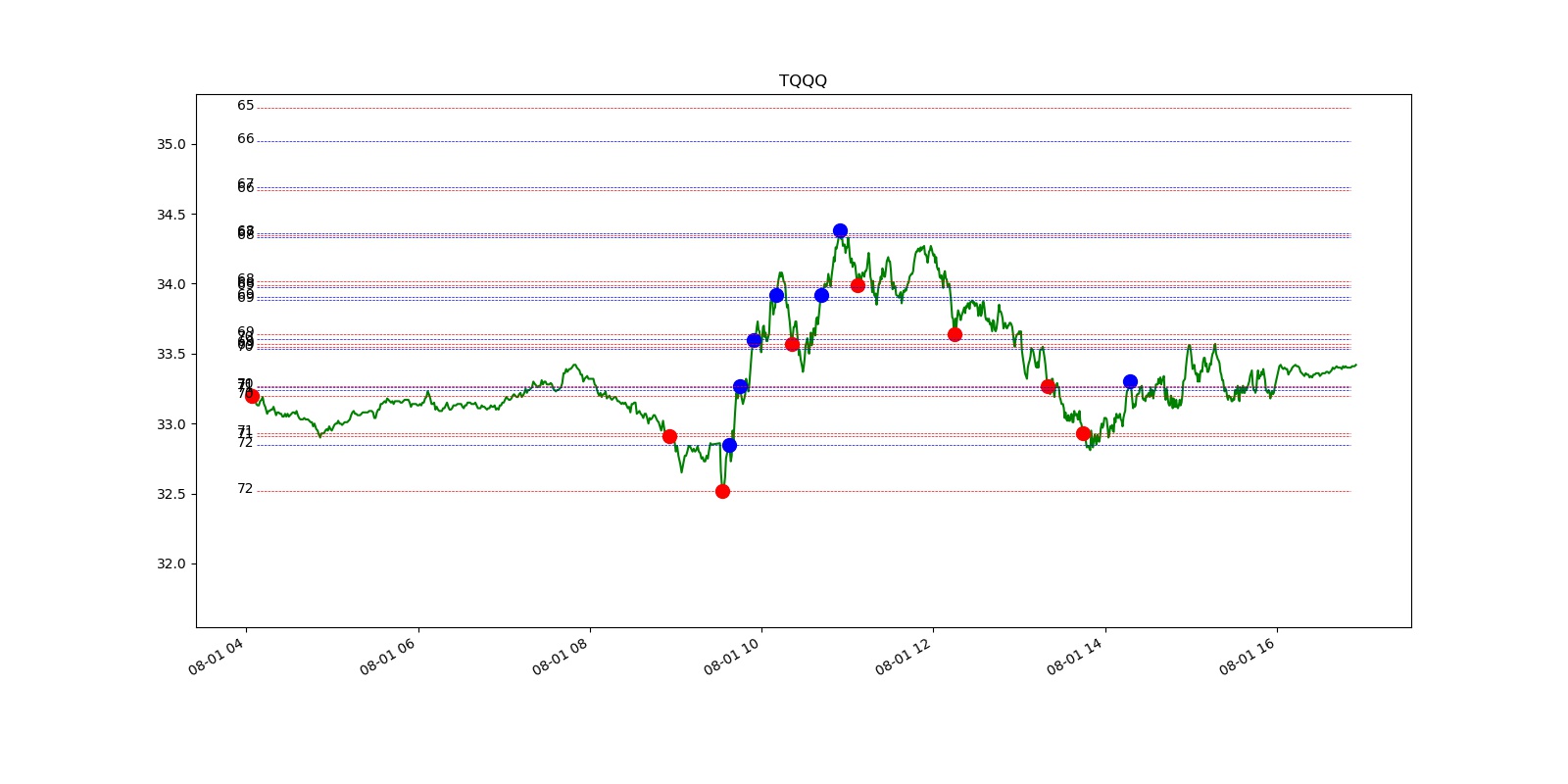1568x784 pixels.
Task: Click the x-axis label 08-01 10
Action: click(x=731, y=657)
